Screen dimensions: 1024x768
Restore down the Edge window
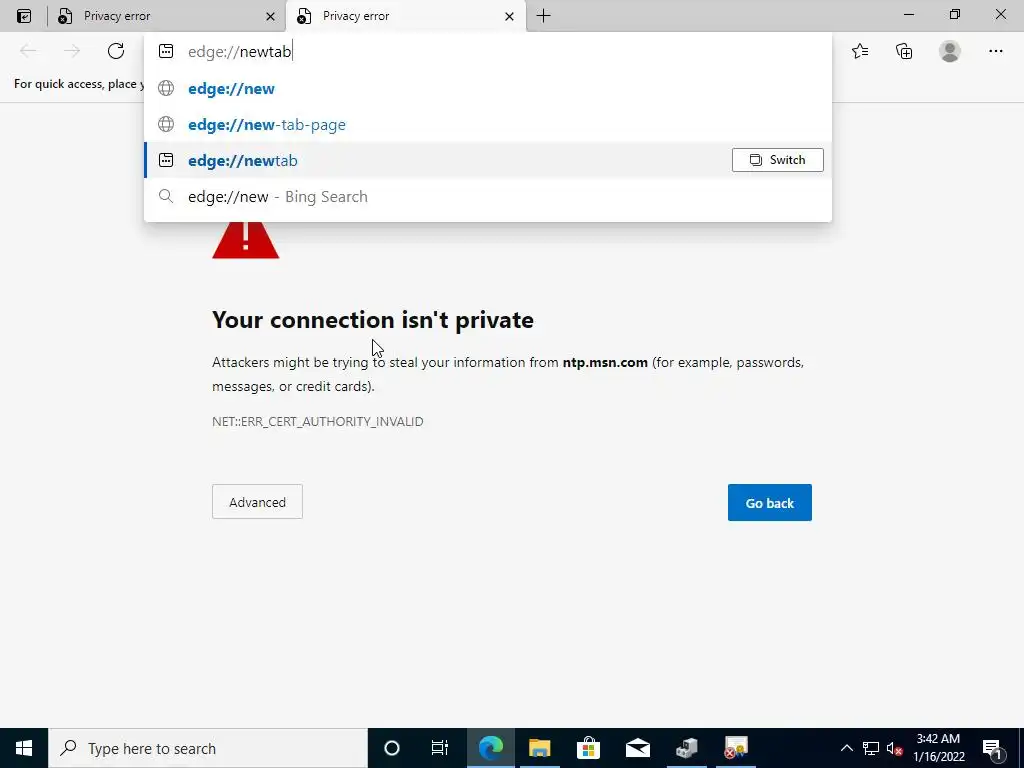point(954,14)
